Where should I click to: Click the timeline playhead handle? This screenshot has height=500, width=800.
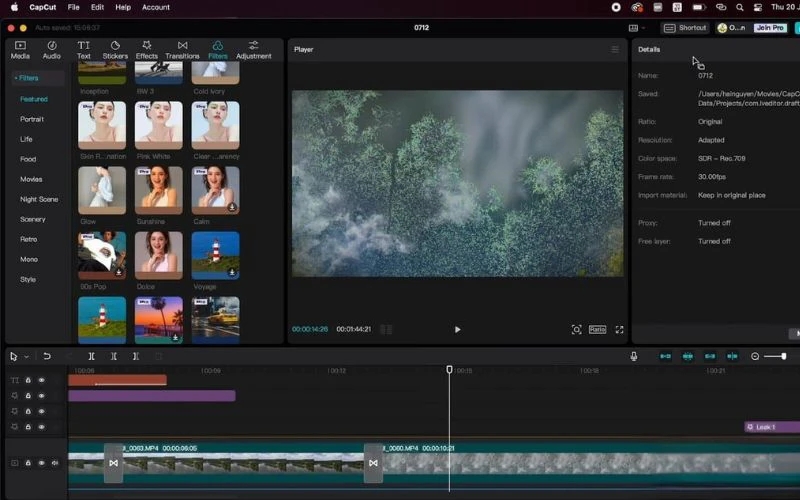pyautogui.click(x=449, y=369)
